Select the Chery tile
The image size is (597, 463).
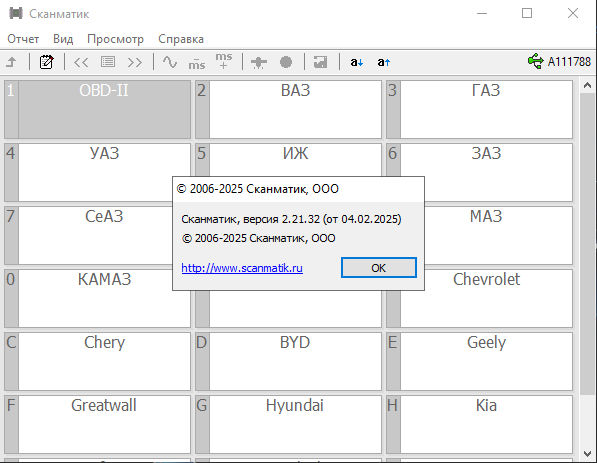click(x=97, y=361)
